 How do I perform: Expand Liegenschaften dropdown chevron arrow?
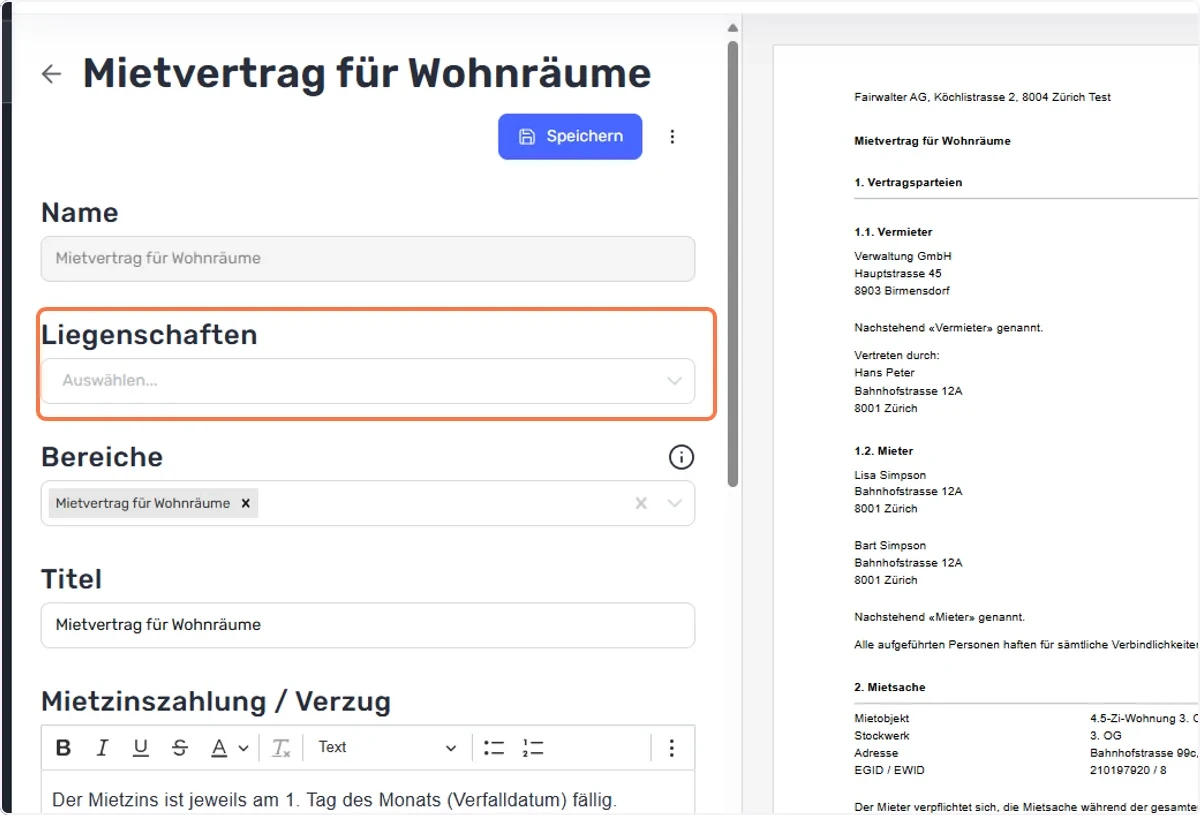pos(674,381)
